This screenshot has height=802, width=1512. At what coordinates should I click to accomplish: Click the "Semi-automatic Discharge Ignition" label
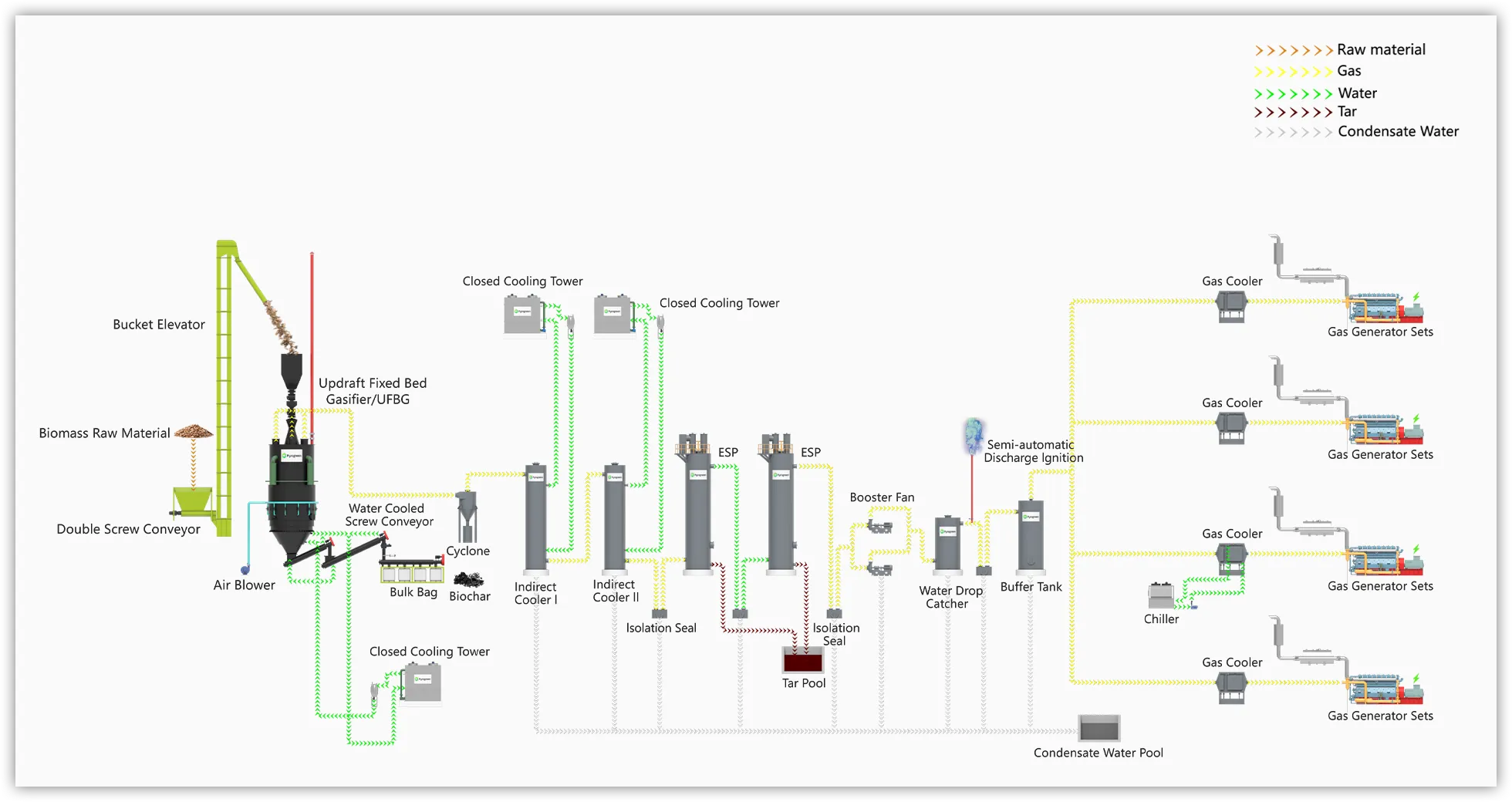[1032, 451]
